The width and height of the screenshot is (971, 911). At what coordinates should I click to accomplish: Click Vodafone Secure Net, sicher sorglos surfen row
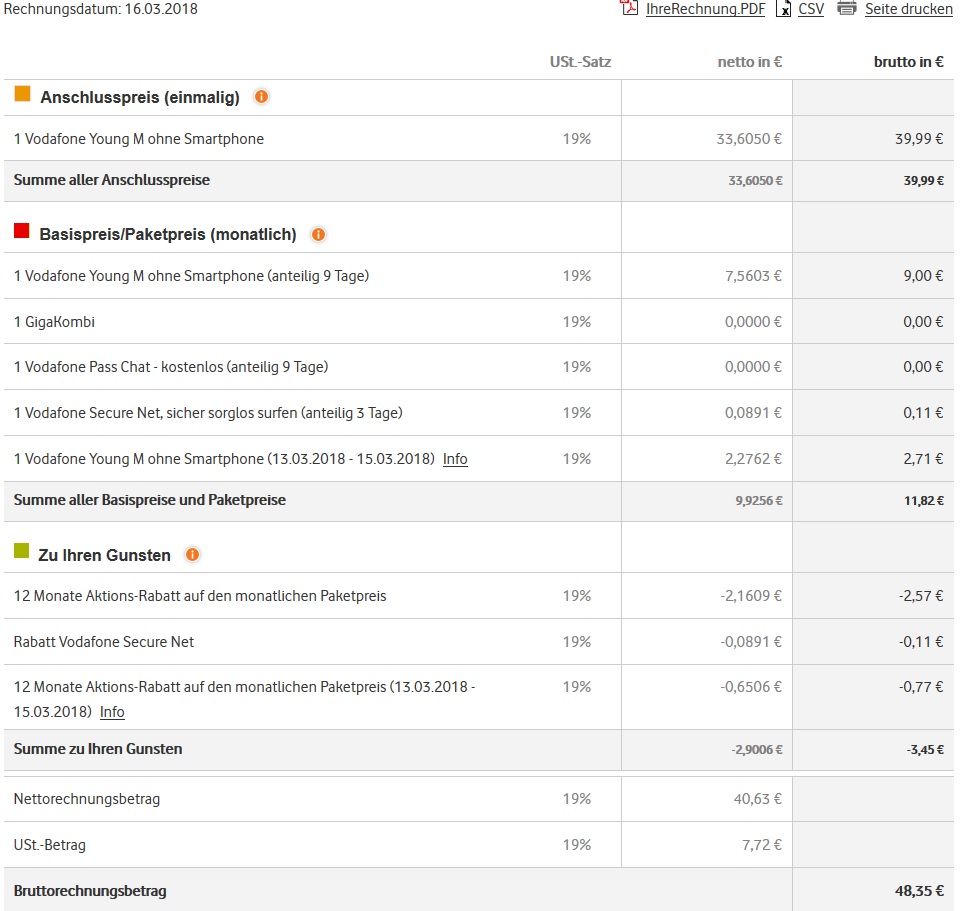coord(208,413)
